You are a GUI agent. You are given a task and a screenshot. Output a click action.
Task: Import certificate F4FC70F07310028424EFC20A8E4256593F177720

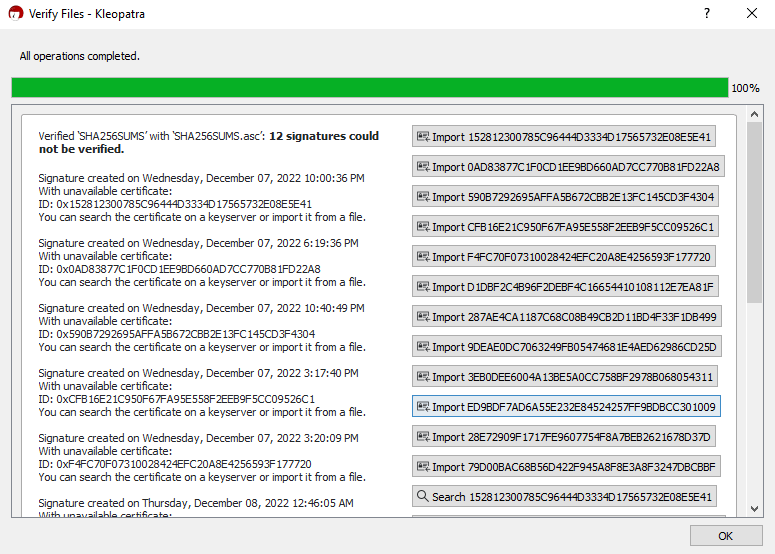564,257
